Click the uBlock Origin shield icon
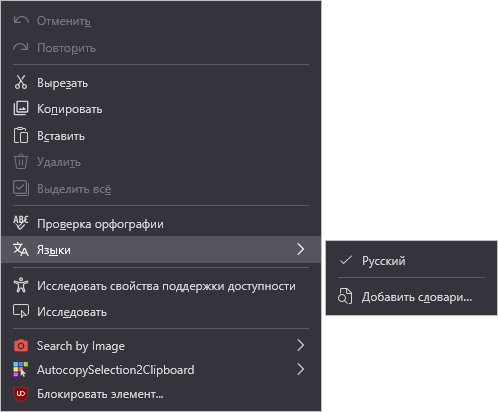 (21, 394)
